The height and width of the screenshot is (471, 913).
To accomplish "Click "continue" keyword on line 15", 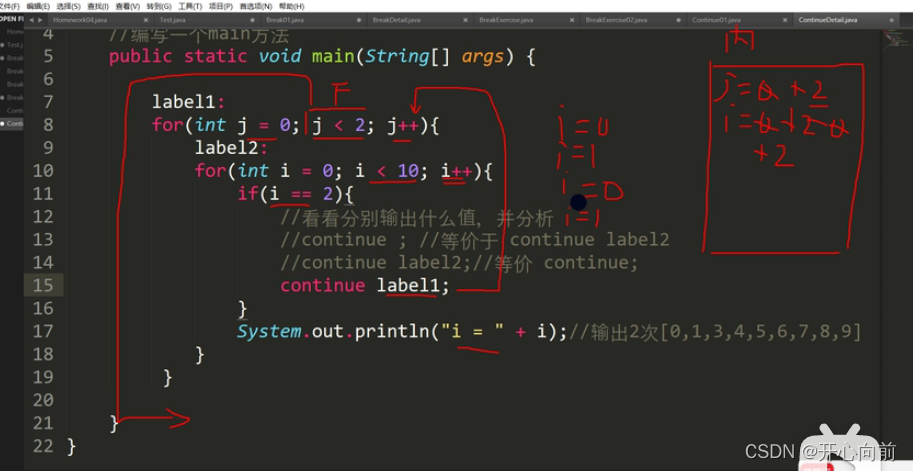I will tap(323, 286).
